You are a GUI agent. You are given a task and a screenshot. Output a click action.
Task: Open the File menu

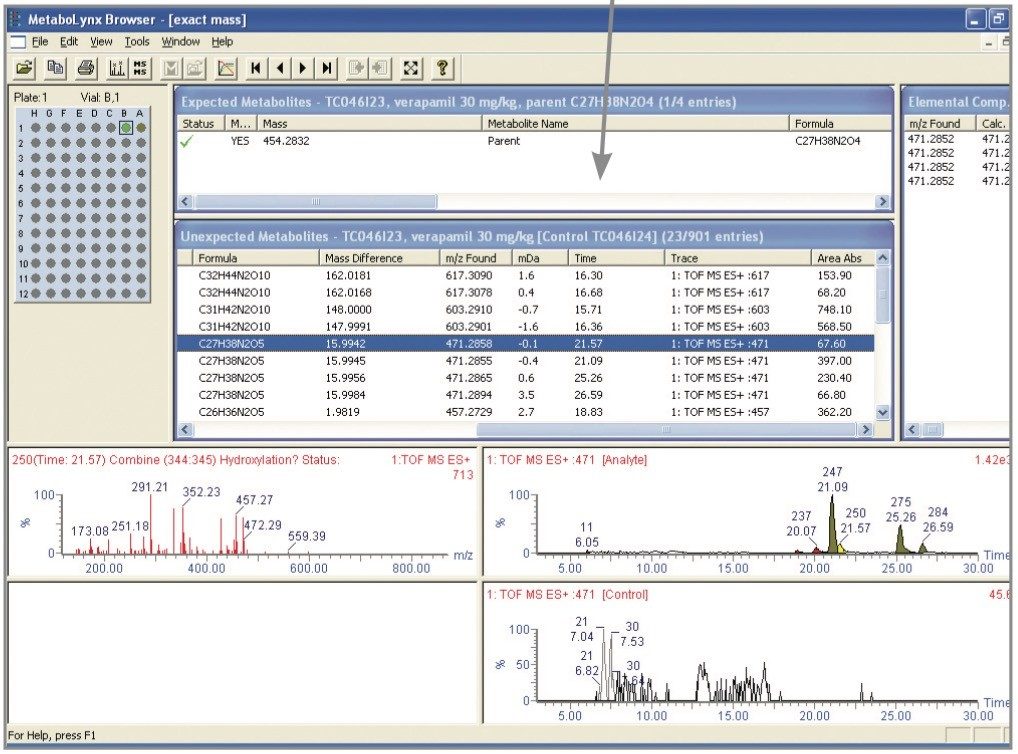point(40,42)
